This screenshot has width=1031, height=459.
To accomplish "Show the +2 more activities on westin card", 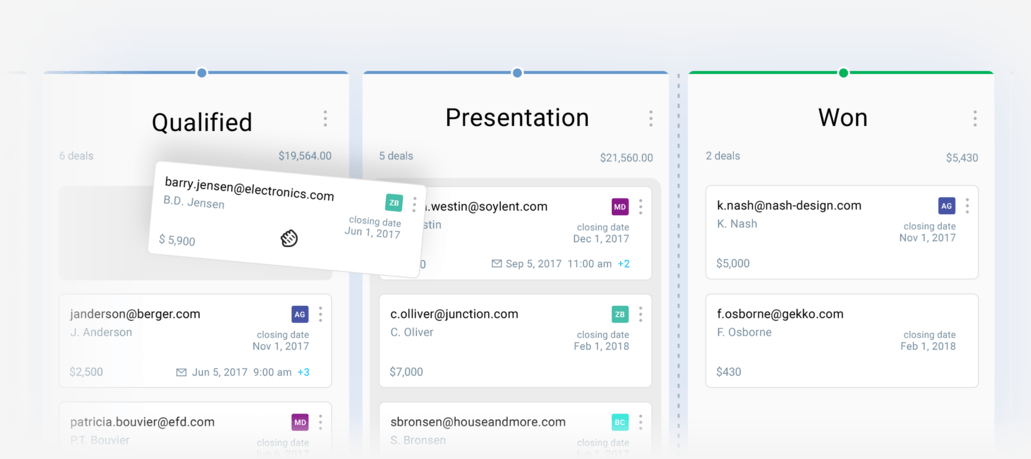I will [623, 264].
